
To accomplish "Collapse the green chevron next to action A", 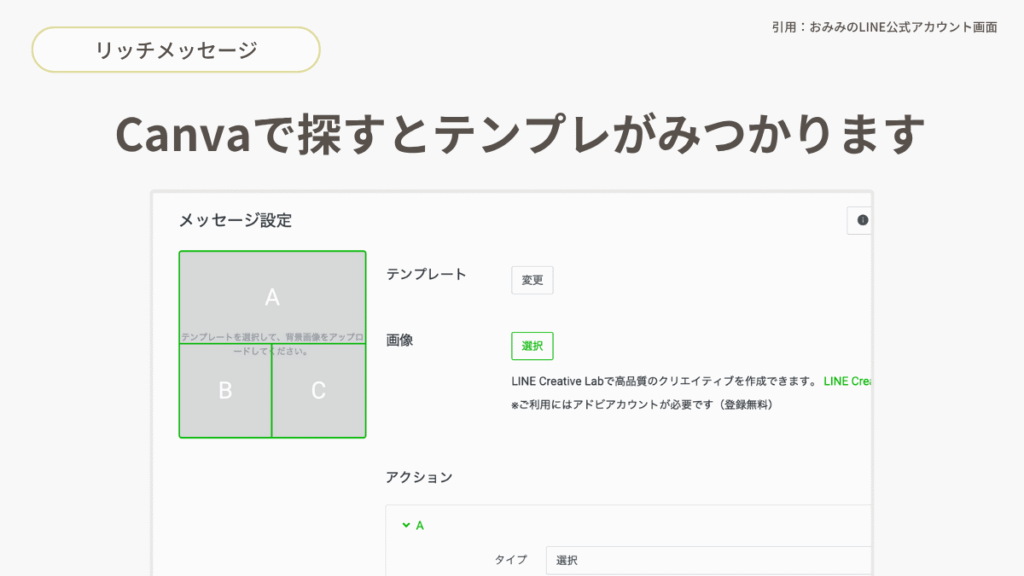I will pos(406,525).
